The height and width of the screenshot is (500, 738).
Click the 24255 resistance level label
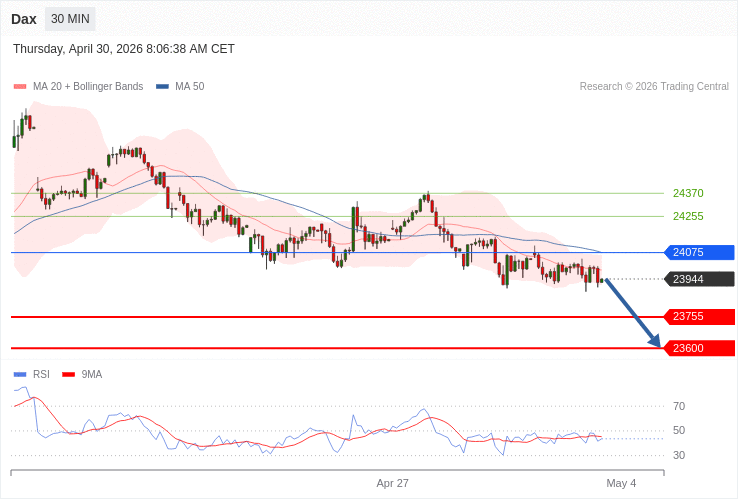(x=688, y=216)
